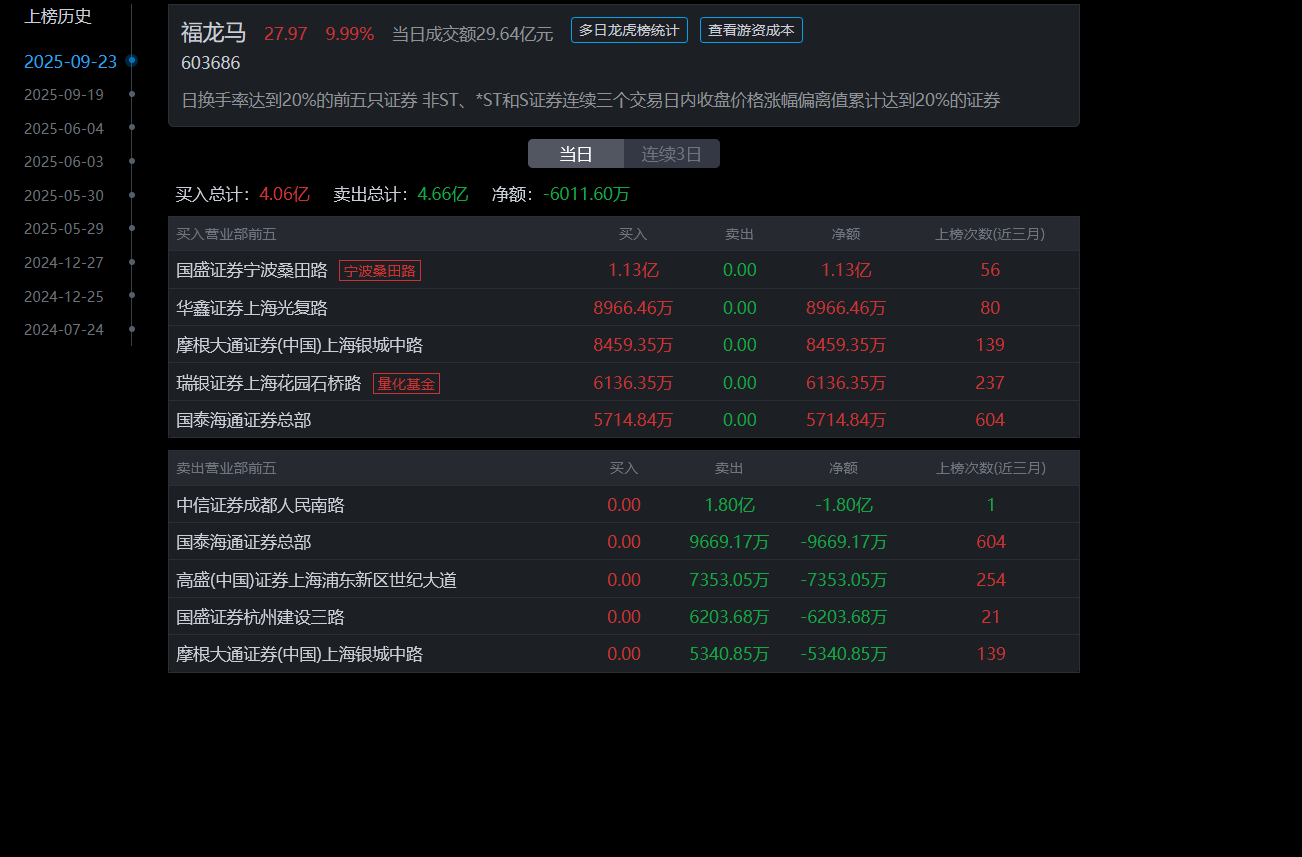Click net amount -6203.68万
The image size is (1302, 857).
pos(844,617)
